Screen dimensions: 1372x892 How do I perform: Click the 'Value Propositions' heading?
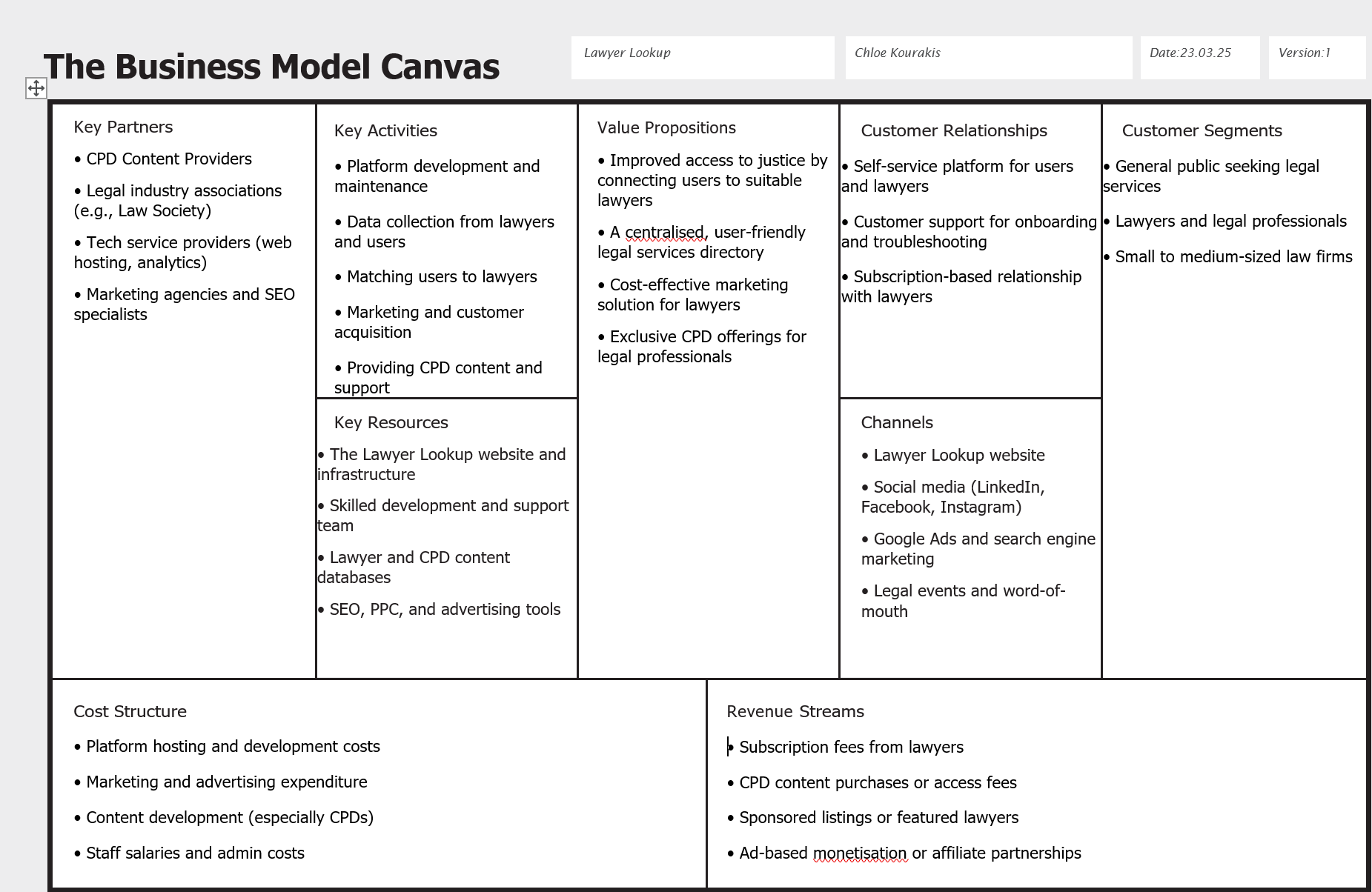(x=666, y=127)
